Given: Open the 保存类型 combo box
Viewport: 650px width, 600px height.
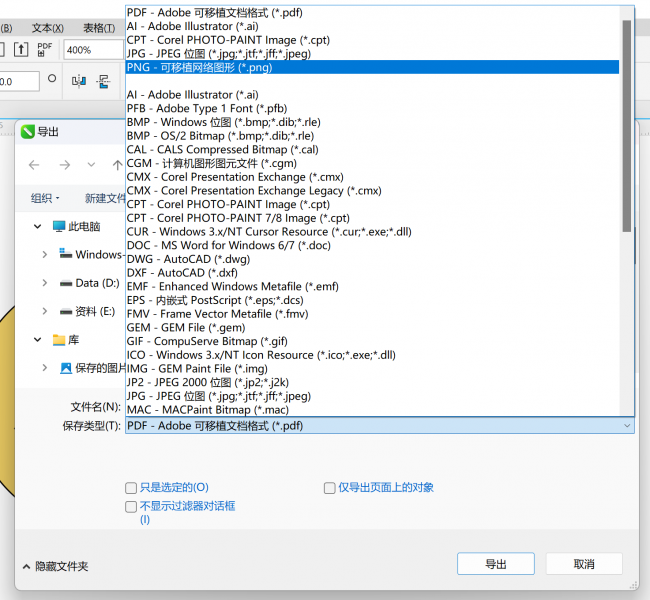Looking at the screenshot, I should [380, 426].
